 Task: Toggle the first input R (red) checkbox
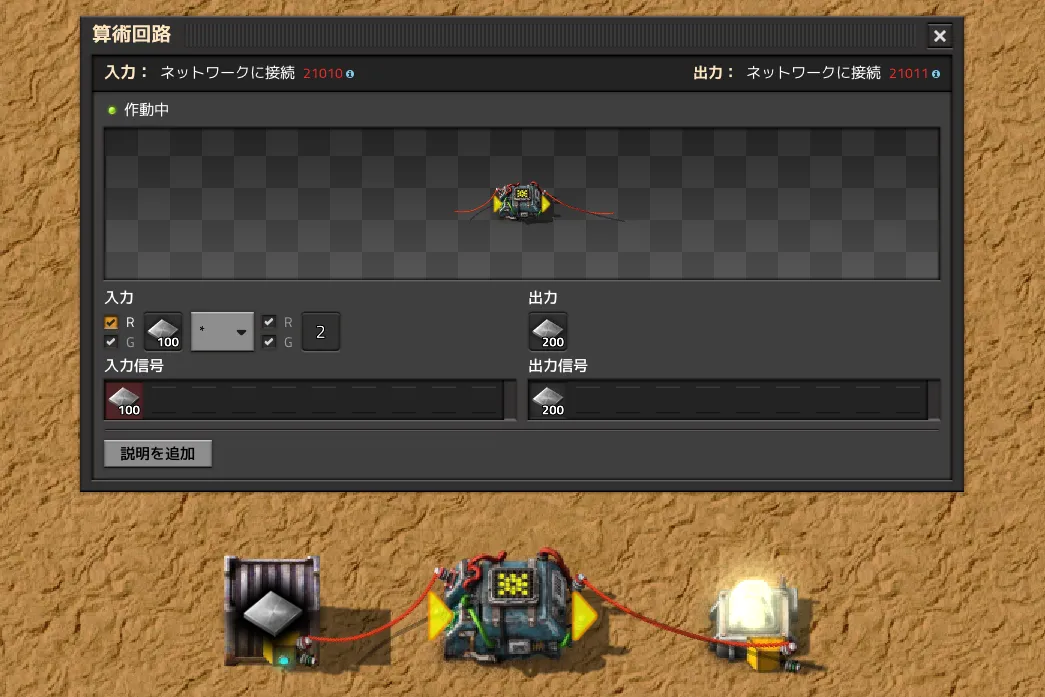(111, 323)
